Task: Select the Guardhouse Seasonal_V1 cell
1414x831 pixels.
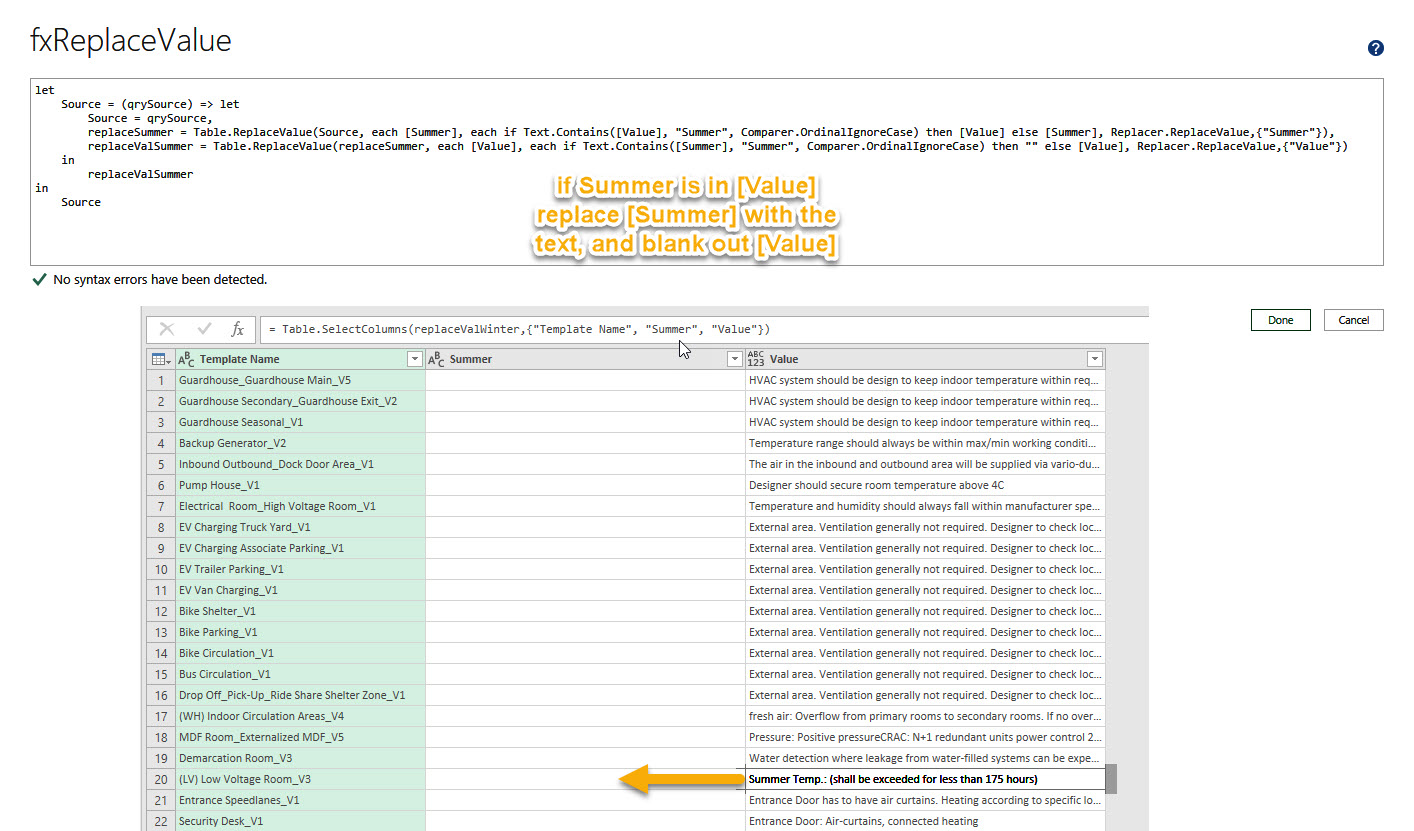Action: [300, 422]
